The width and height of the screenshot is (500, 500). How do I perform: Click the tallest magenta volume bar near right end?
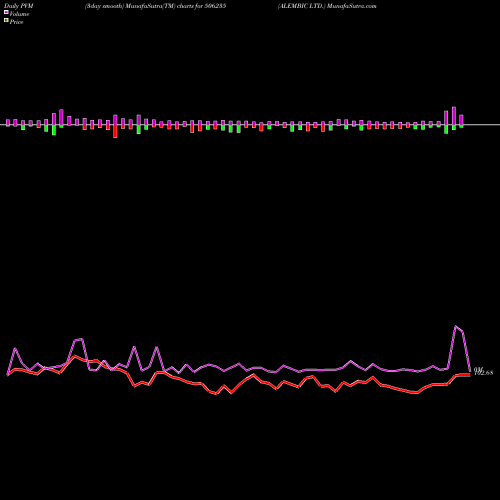454,116
